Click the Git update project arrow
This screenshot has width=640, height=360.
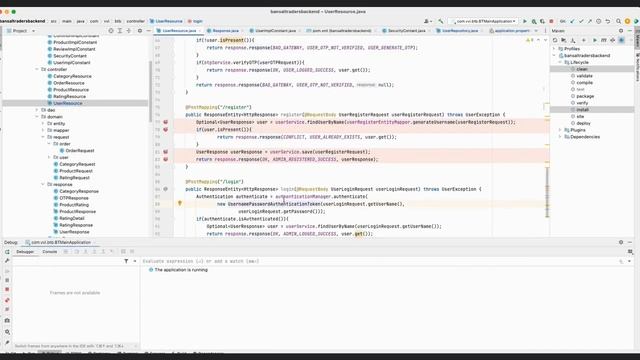point(572,21)
